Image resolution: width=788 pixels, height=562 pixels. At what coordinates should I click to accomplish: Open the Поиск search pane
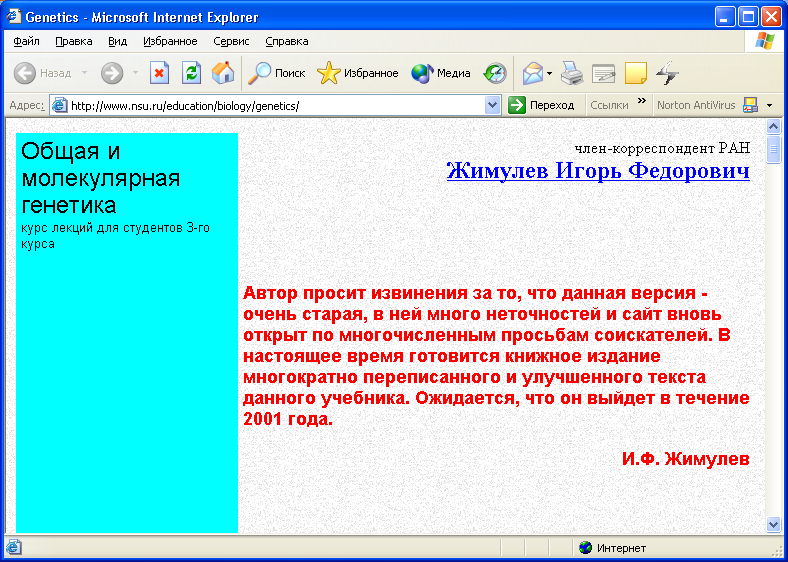pyautogui.click(x=277, y=73)
